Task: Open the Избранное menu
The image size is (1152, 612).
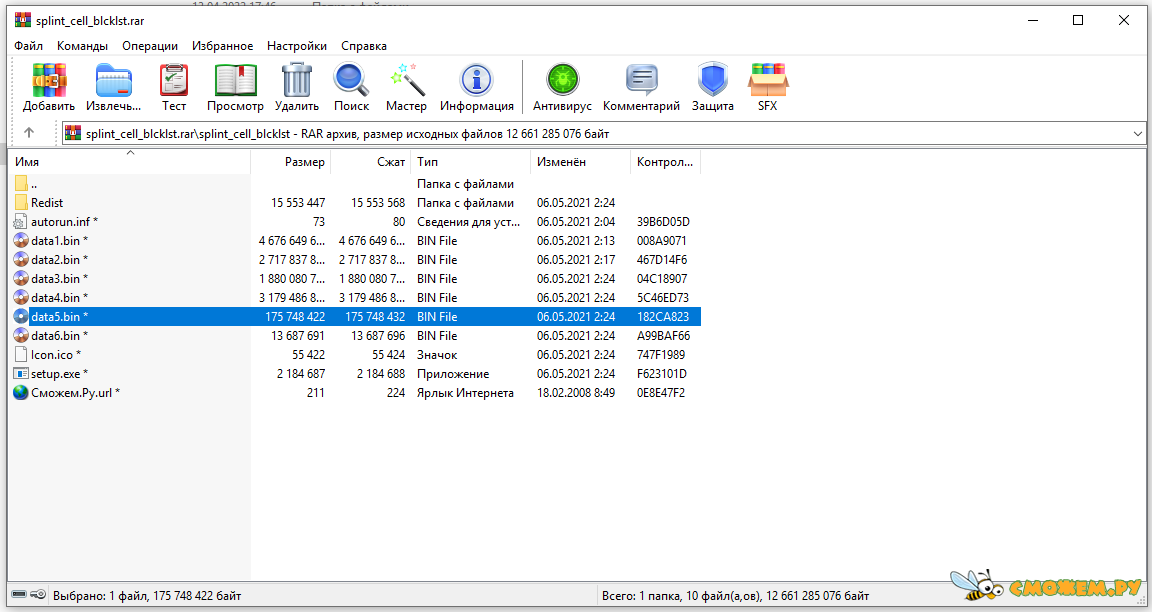Action: (x=223, y=46)
